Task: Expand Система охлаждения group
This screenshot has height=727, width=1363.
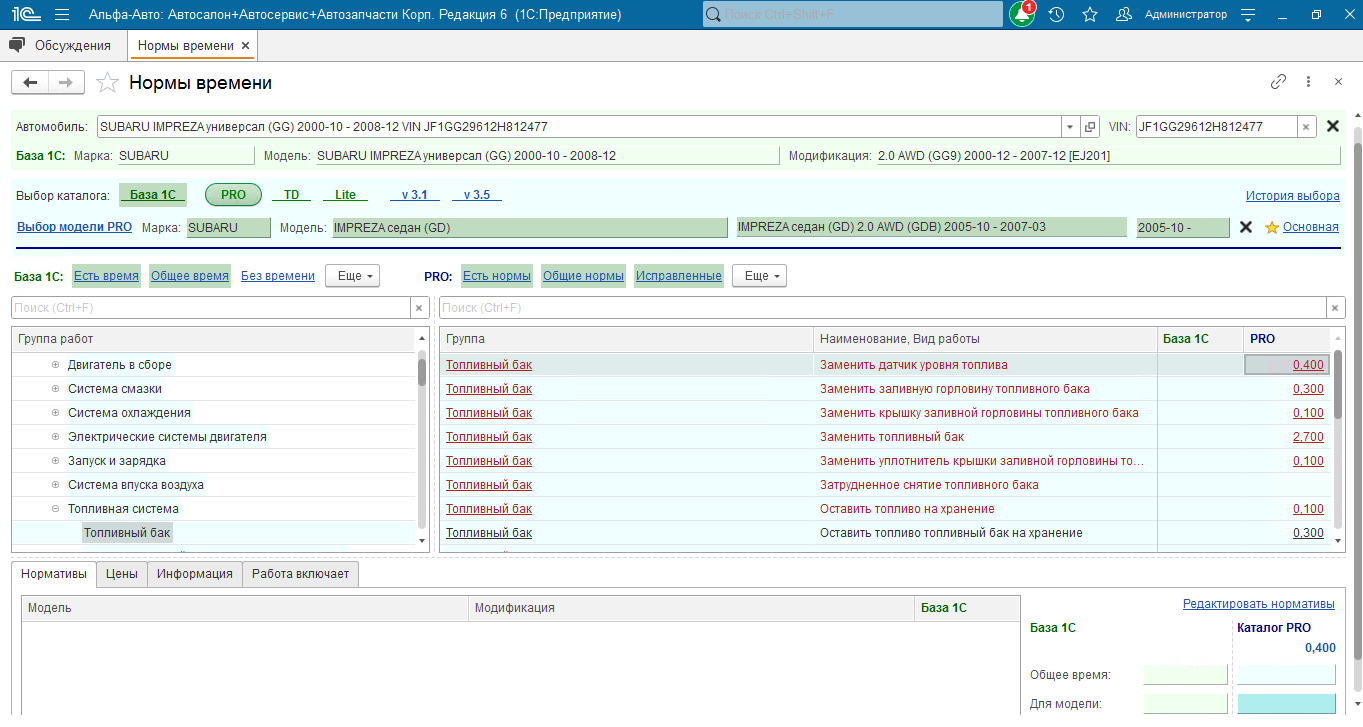Action: coord(56,413)
